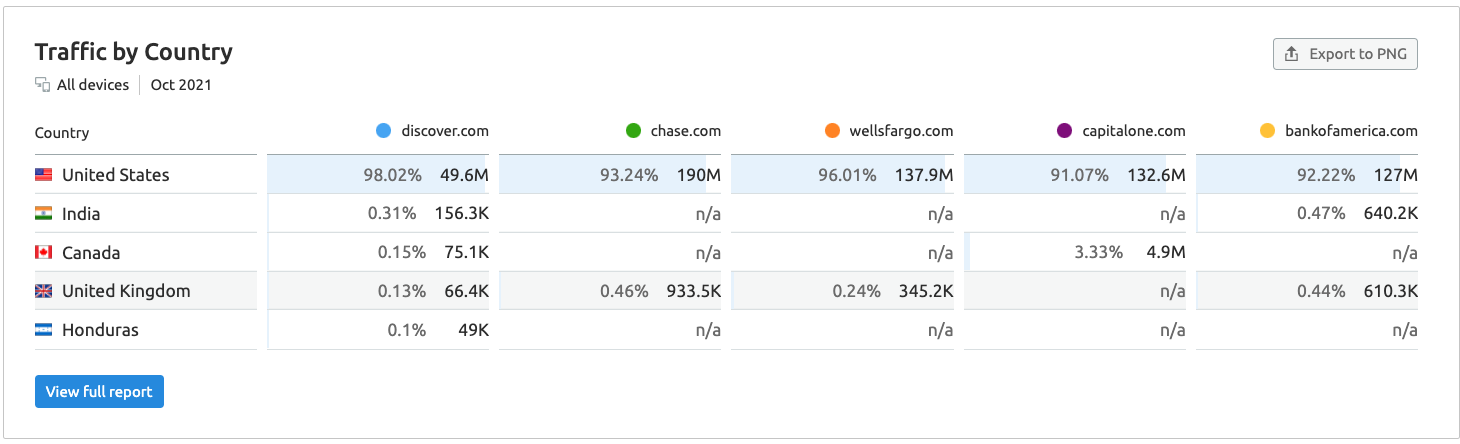Select the discover.com column header
This screenshot has height=444, width=1460.
pos(445,131)
